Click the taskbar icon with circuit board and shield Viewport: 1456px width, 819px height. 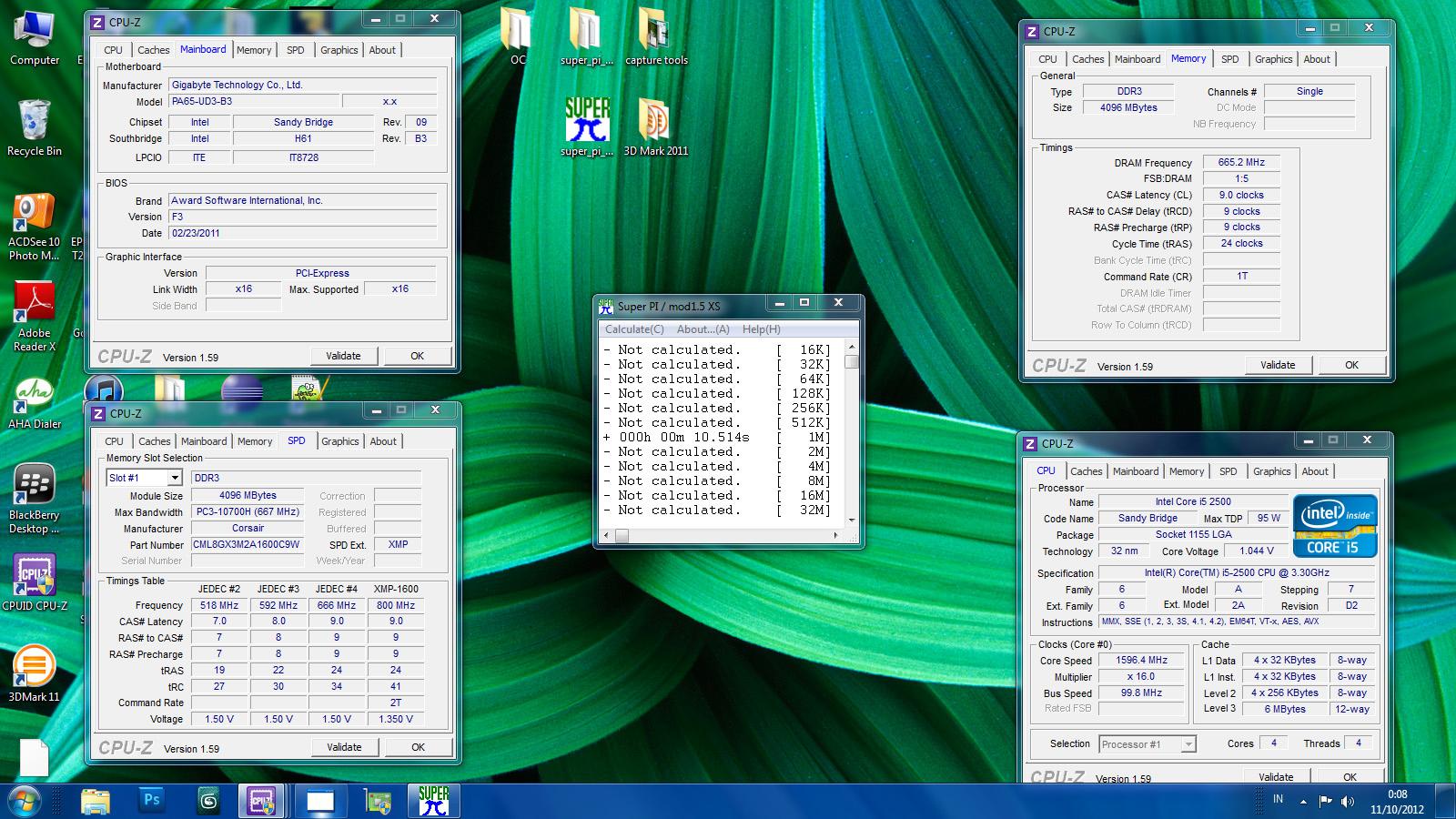(x=377, y=801)
